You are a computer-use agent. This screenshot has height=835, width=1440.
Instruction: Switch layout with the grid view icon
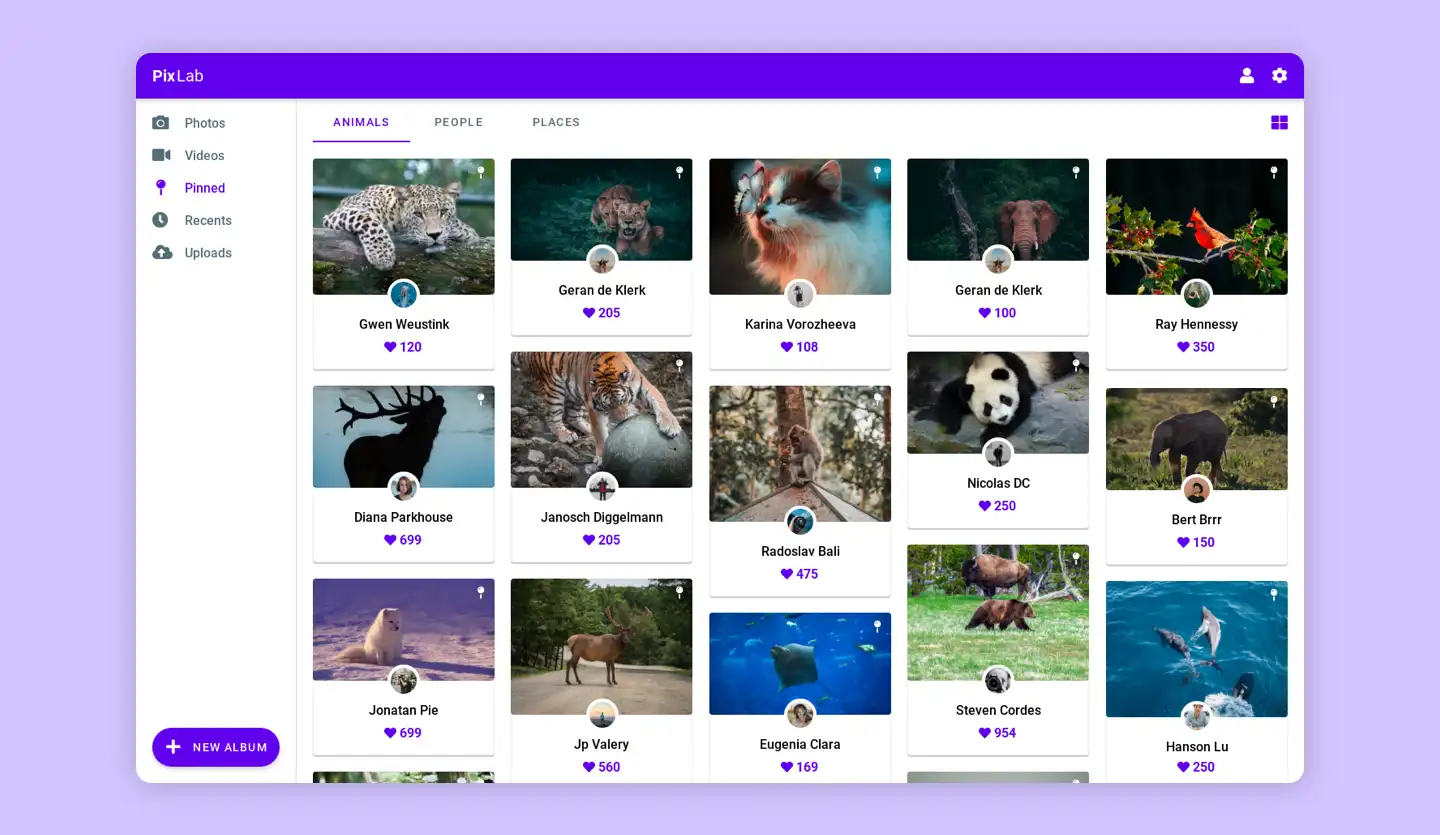[1279, 122]
